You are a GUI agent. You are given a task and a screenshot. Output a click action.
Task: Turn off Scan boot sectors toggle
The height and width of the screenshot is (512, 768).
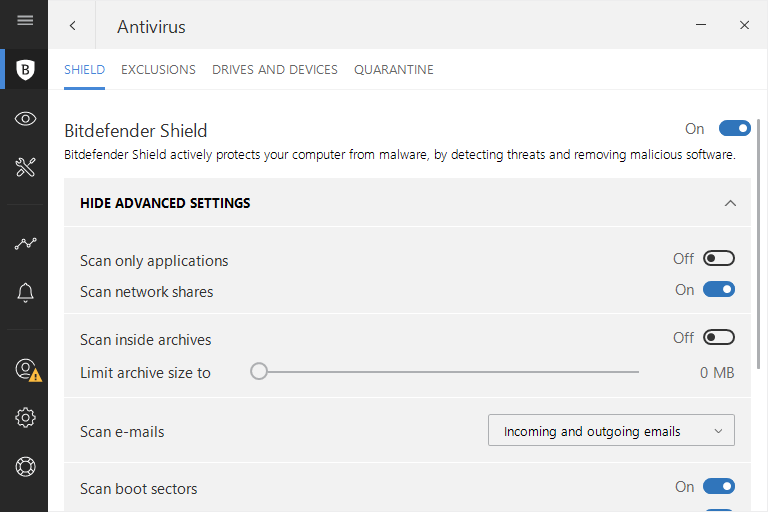coord(718,487)
